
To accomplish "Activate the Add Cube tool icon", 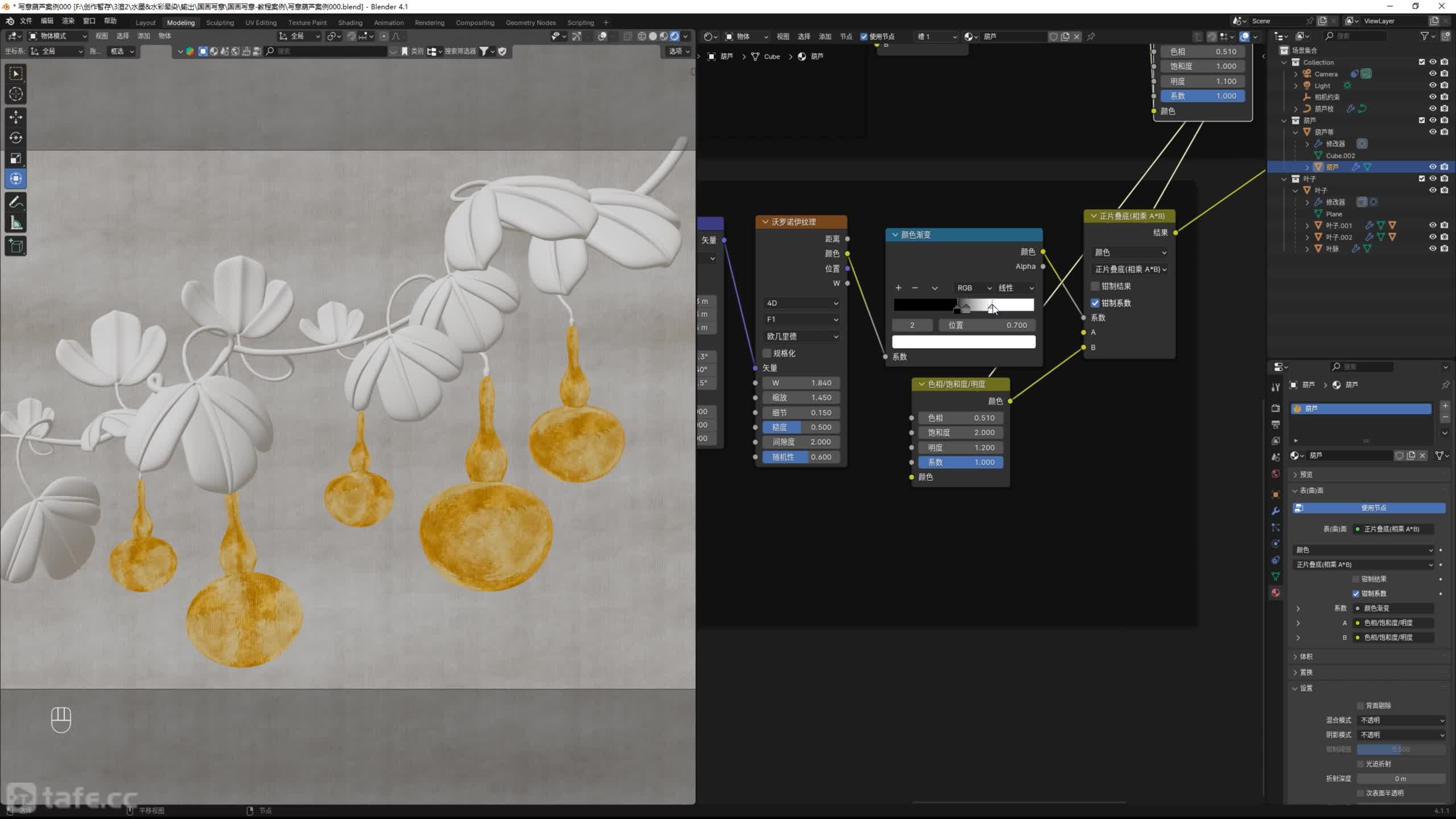I will 16,246.
